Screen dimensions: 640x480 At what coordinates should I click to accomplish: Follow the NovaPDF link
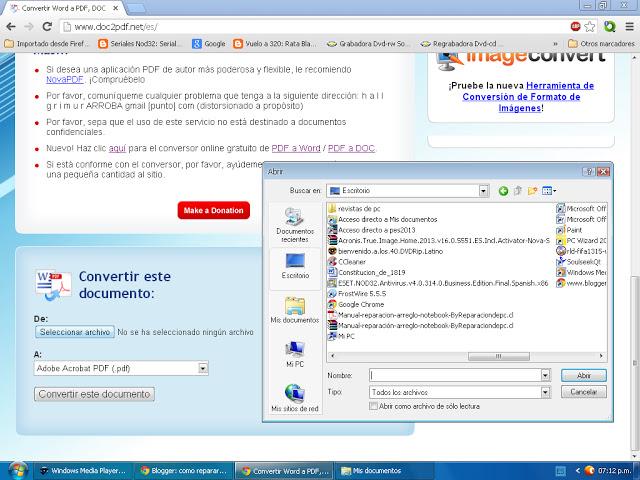tap(64, 79)
